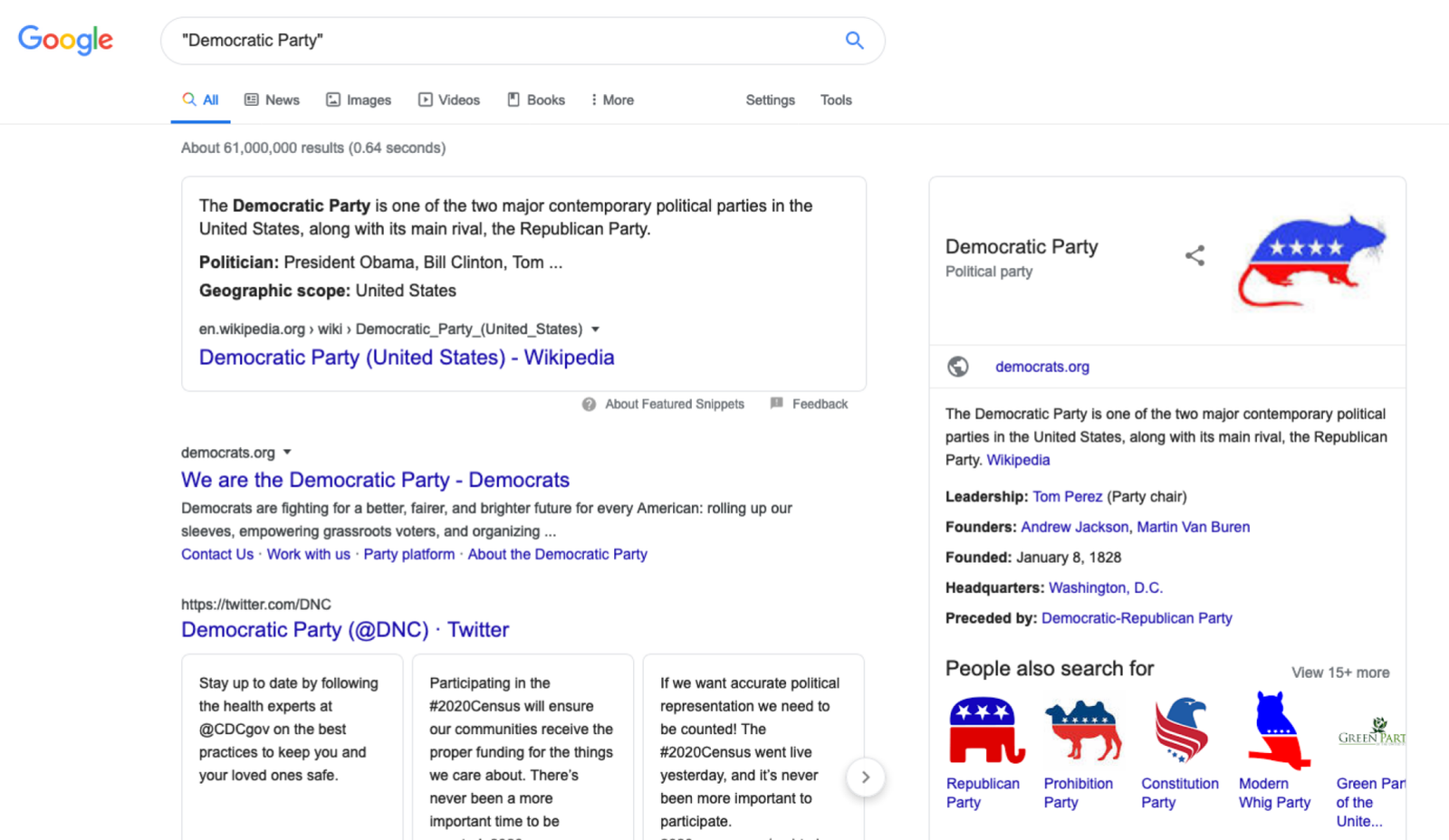Open tweet about accurate political representation
Image resolution: width=1449 pixels, height=840 pixels.
click(x=753, y=747)
